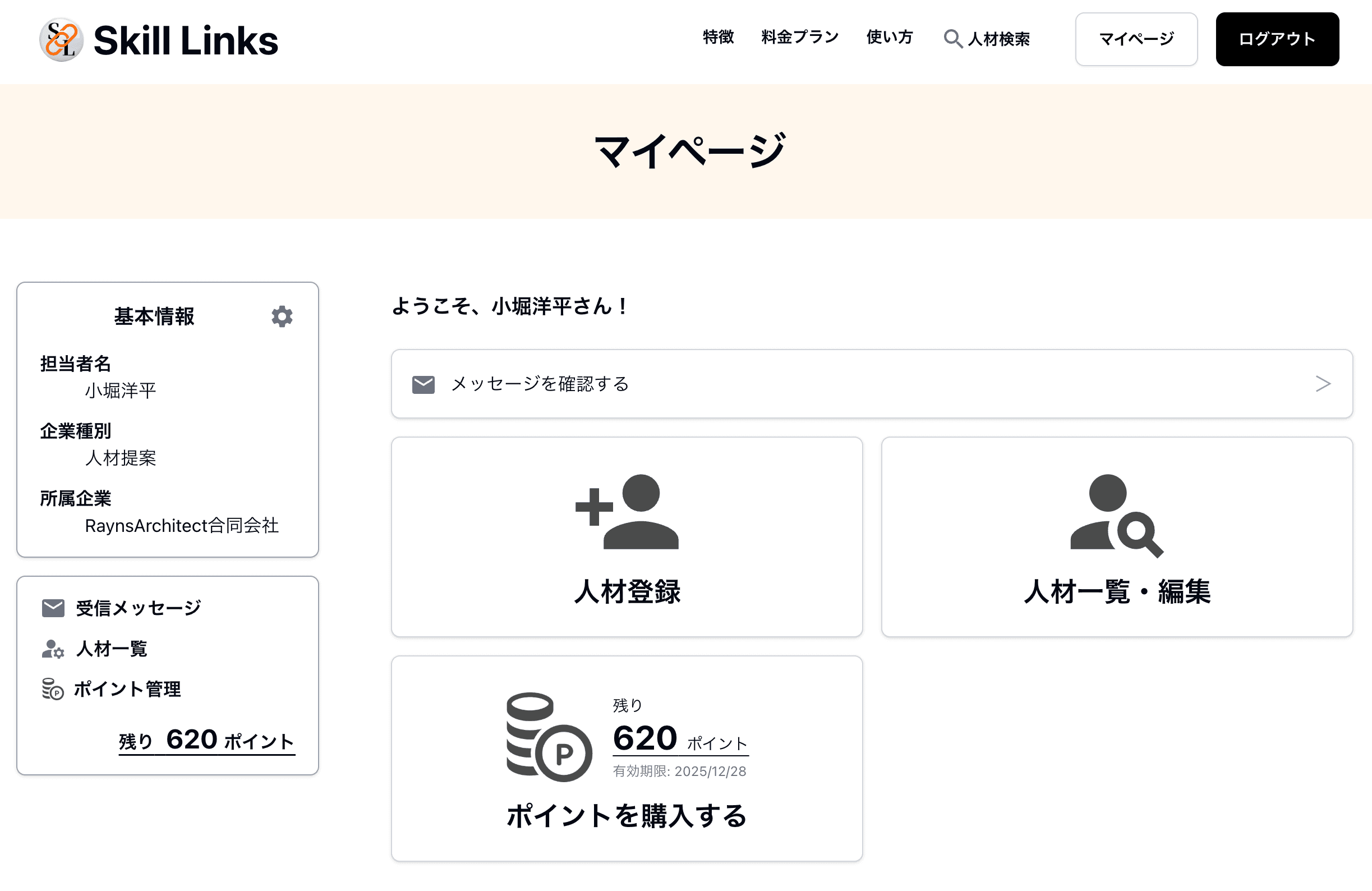This screenshot has width=1372, height=891.
Task: Click the person-search 人材一覧・編集 icon
Action: click(x=1117, y=515)
